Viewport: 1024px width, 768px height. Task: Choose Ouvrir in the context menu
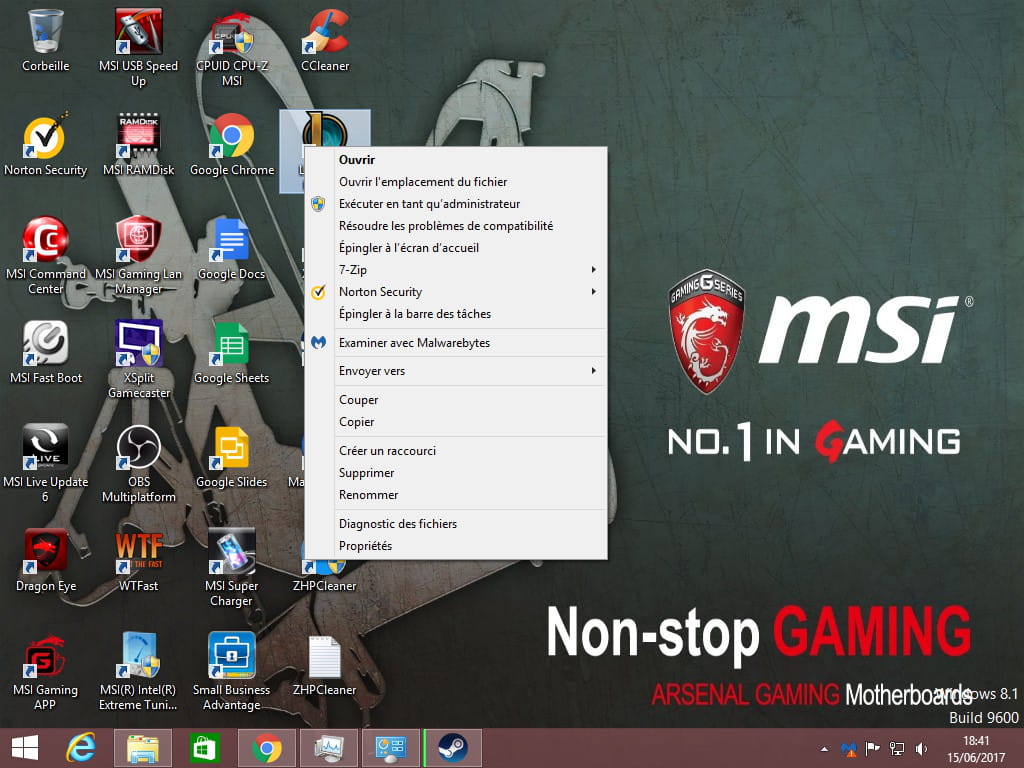coord(456,159)
